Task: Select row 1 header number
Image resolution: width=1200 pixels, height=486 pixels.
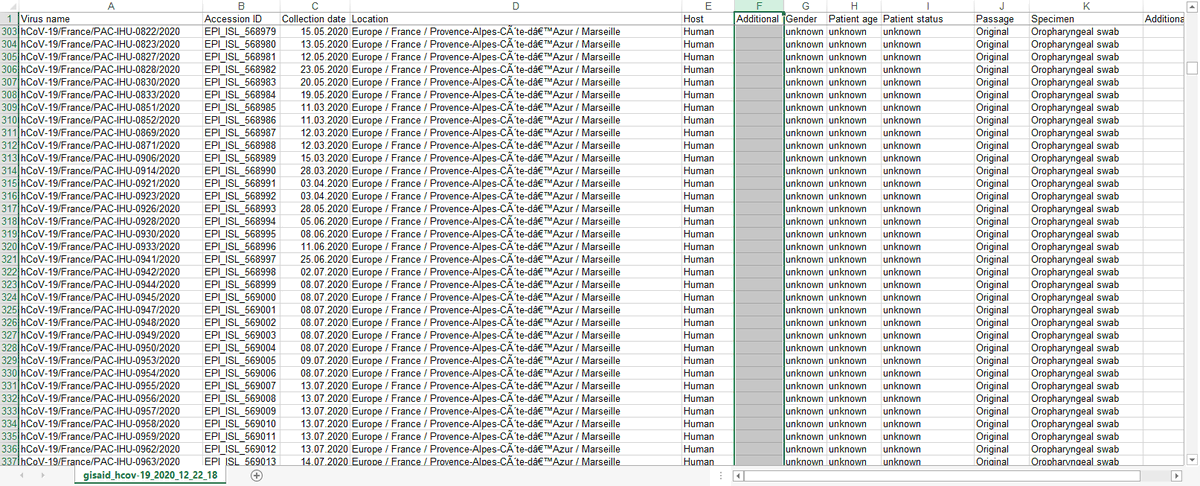Action: coord(9,19)
